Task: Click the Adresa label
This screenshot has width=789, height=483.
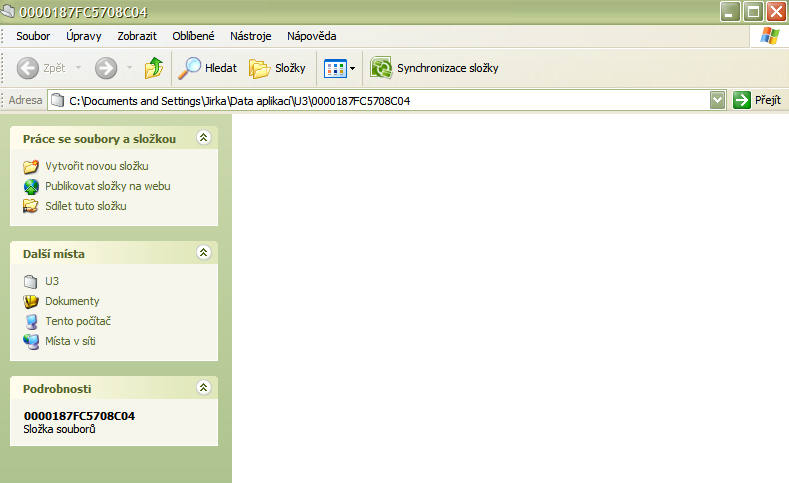Action: click(25, 100)
